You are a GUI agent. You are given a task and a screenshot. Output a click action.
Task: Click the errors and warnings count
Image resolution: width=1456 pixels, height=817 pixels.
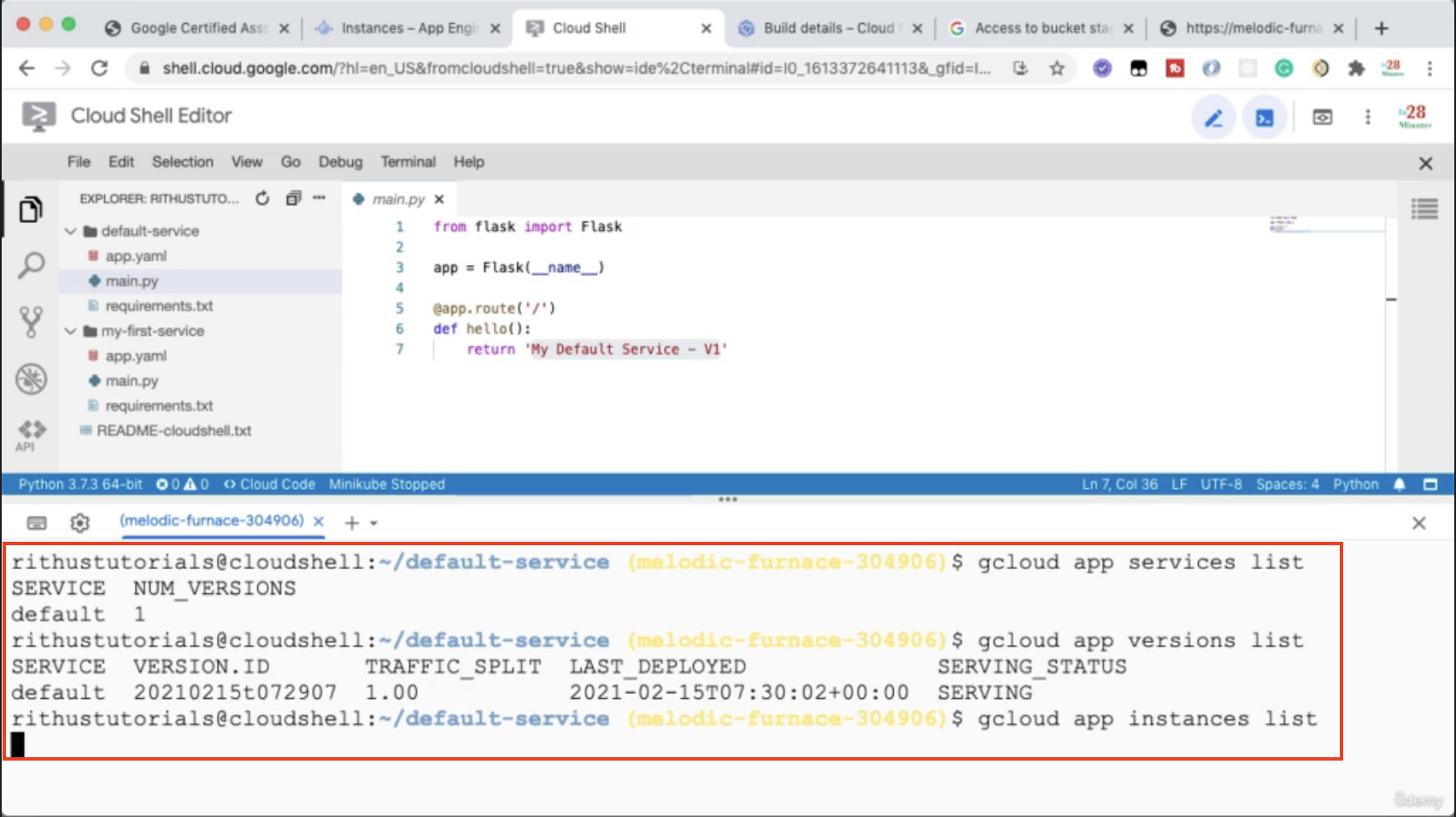(182, 485)
